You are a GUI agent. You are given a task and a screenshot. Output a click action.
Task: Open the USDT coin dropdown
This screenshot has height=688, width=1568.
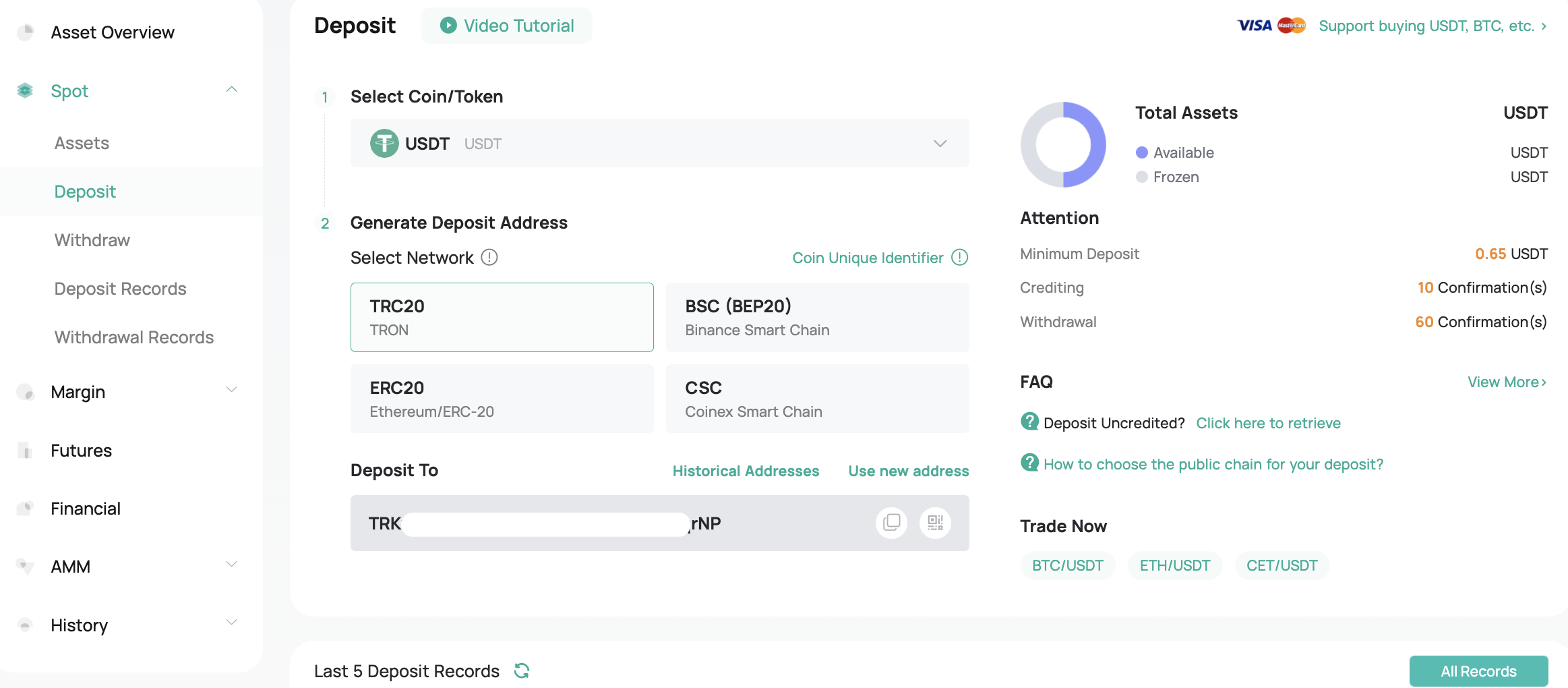point(660,143)
